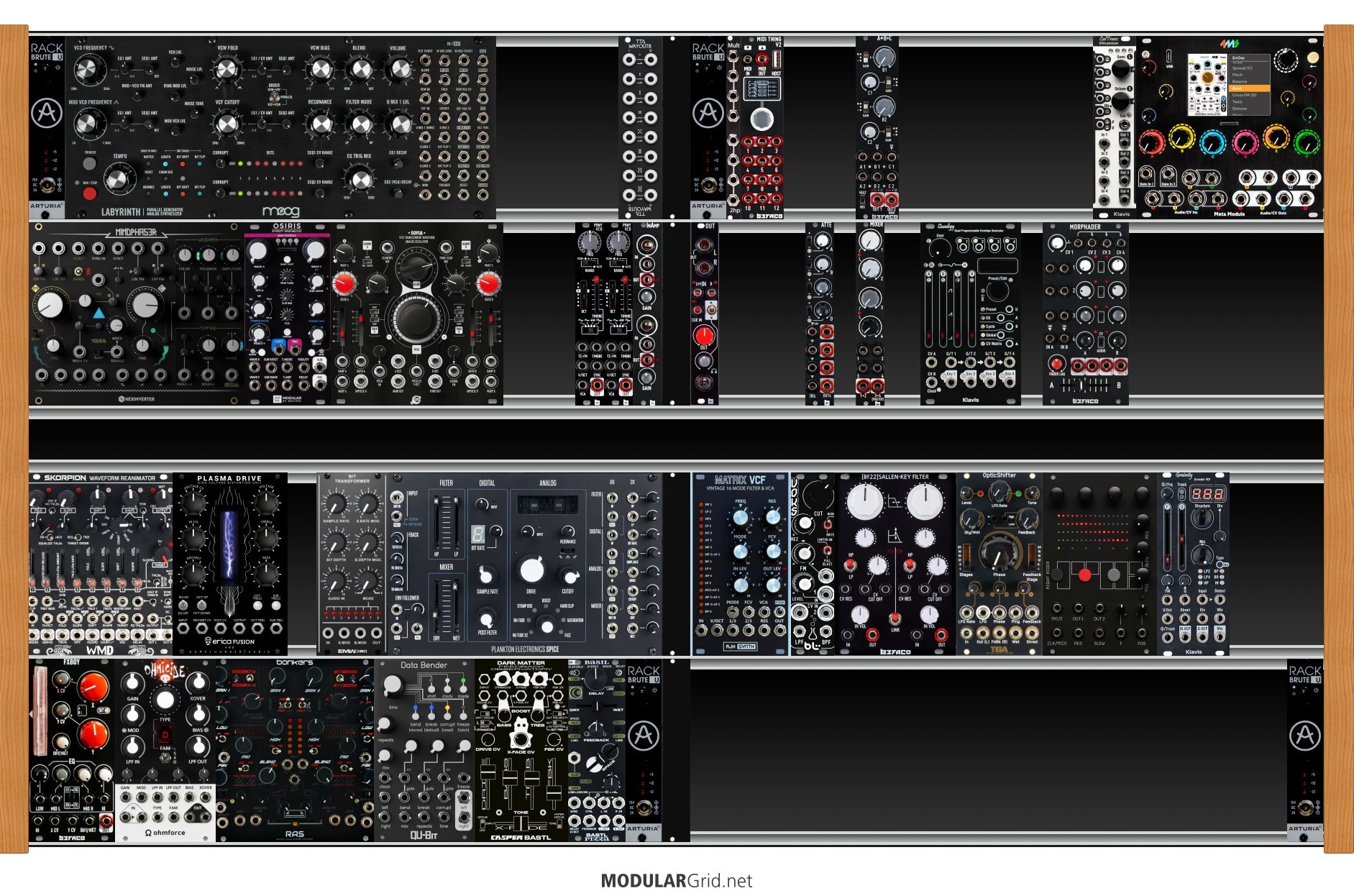Flip the LINK switch on Sallen-Key Filter
The height and width of the screenshot is (896, 1354).
895,620
